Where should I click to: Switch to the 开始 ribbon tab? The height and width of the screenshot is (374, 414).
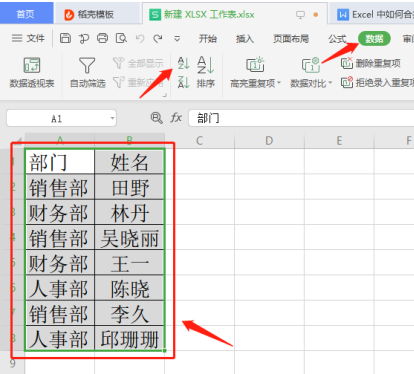click(208, 39)
